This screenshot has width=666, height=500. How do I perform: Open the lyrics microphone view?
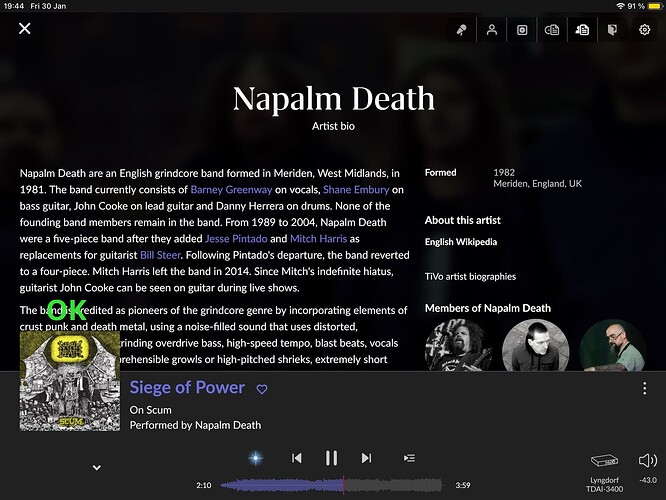click(462, 30)
